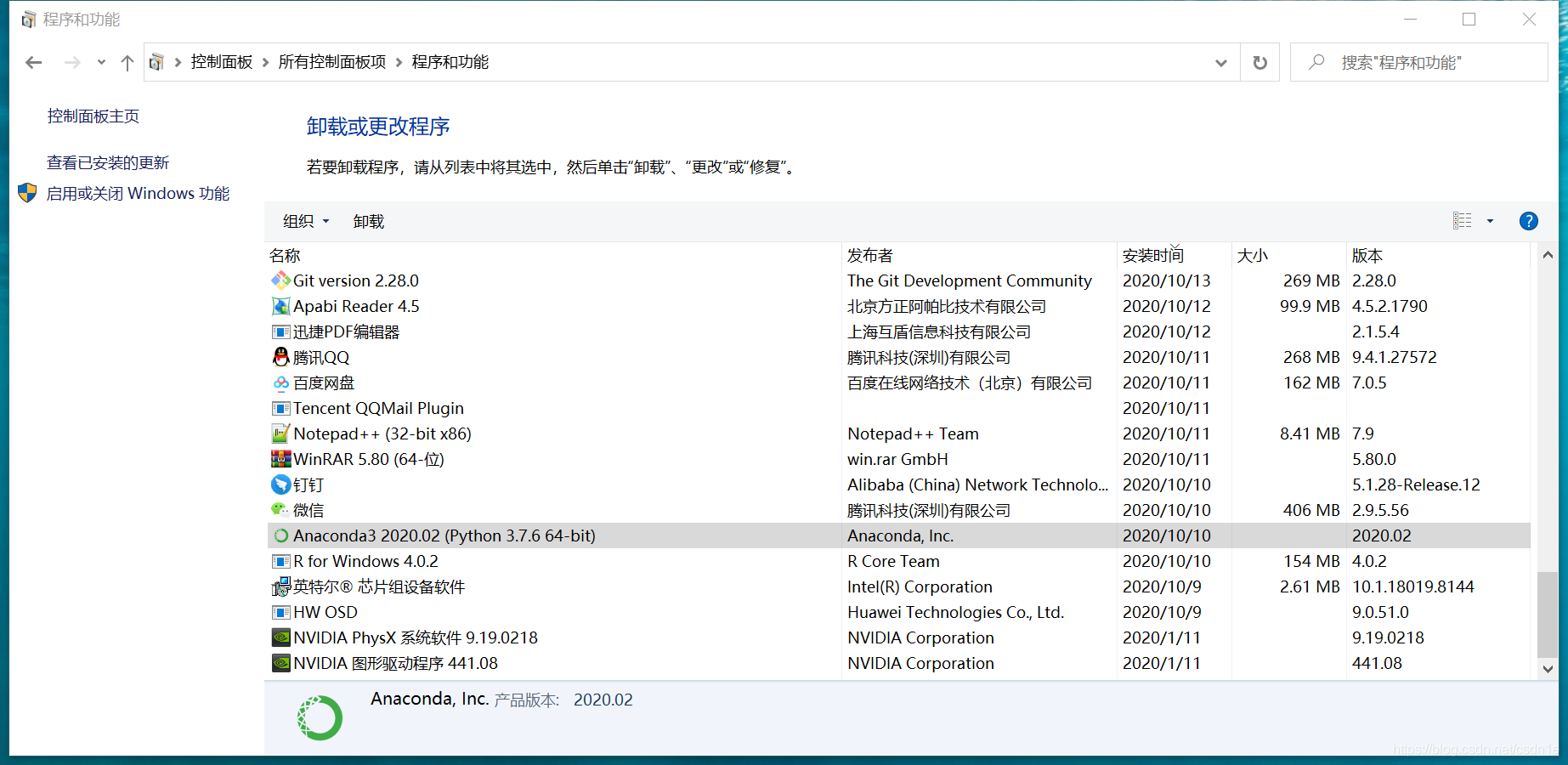Open 查看已安装的更新 link
Image resolution: width=1568 pixels, height=765 pixels.
point(108,162)
